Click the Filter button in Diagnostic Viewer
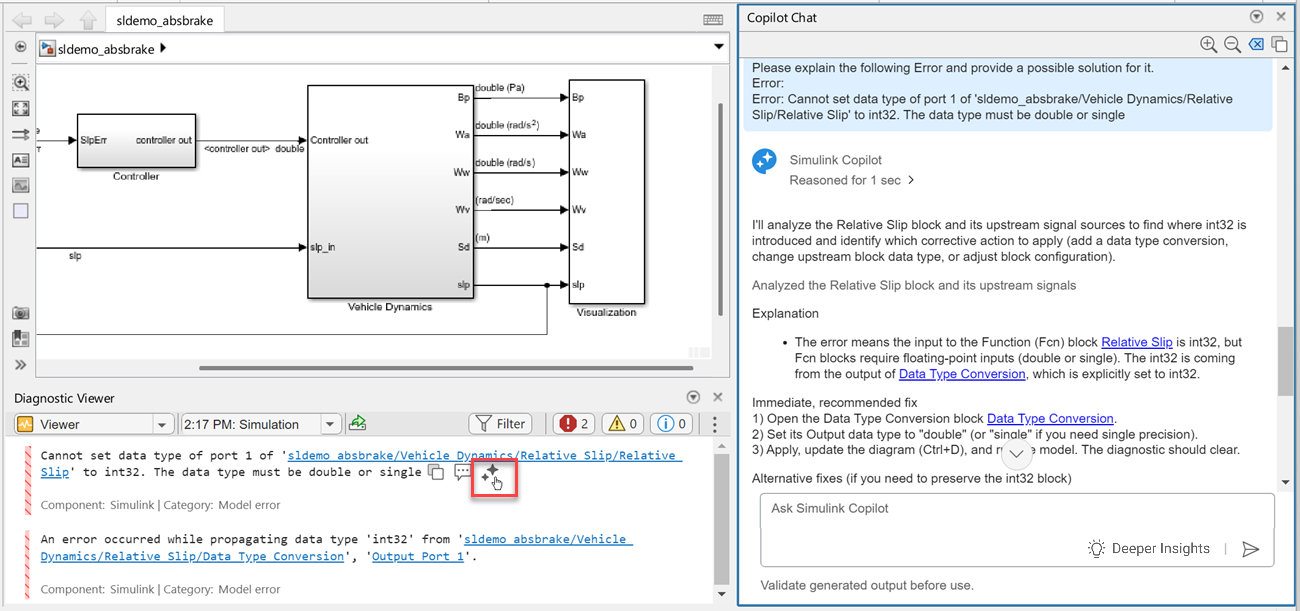 pyautogui.click(x=500, y=424)
